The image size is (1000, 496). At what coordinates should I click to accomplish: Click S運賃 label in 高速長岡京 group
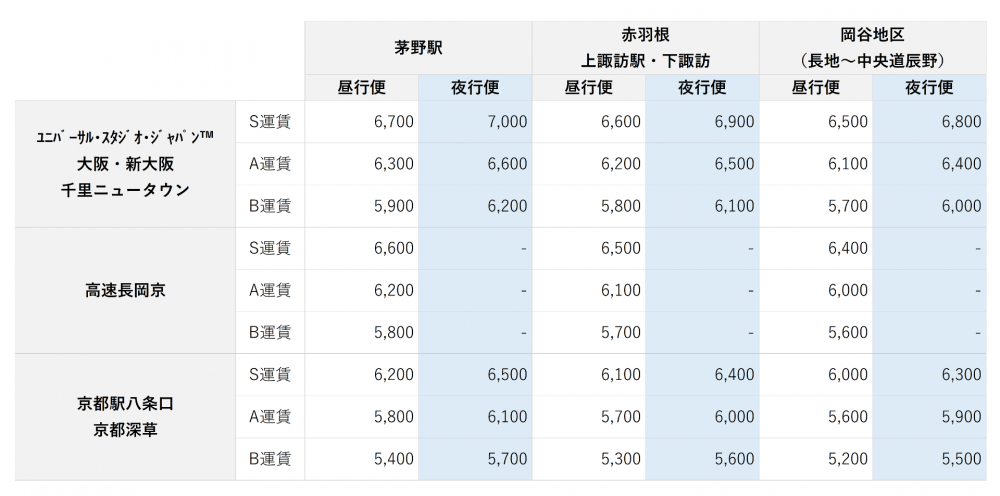[270, 248]
